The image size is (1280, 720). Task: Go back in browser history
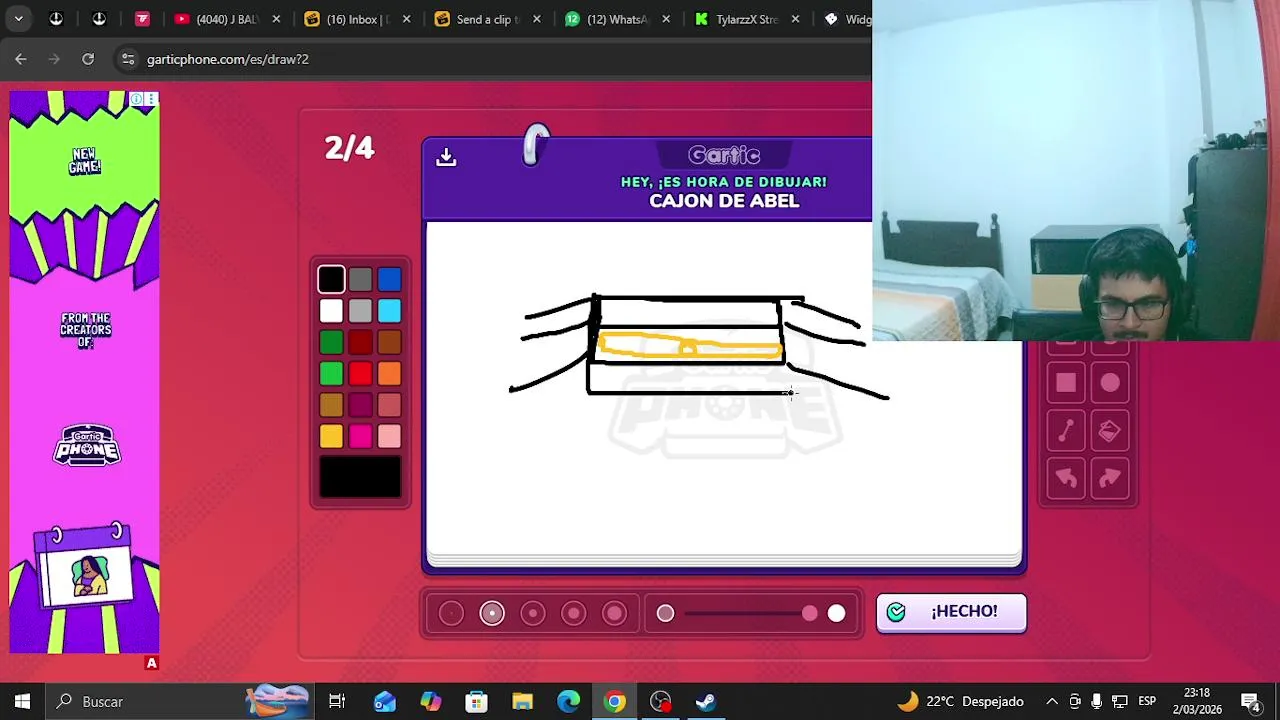pyautogui.click(x=21, y=59)
